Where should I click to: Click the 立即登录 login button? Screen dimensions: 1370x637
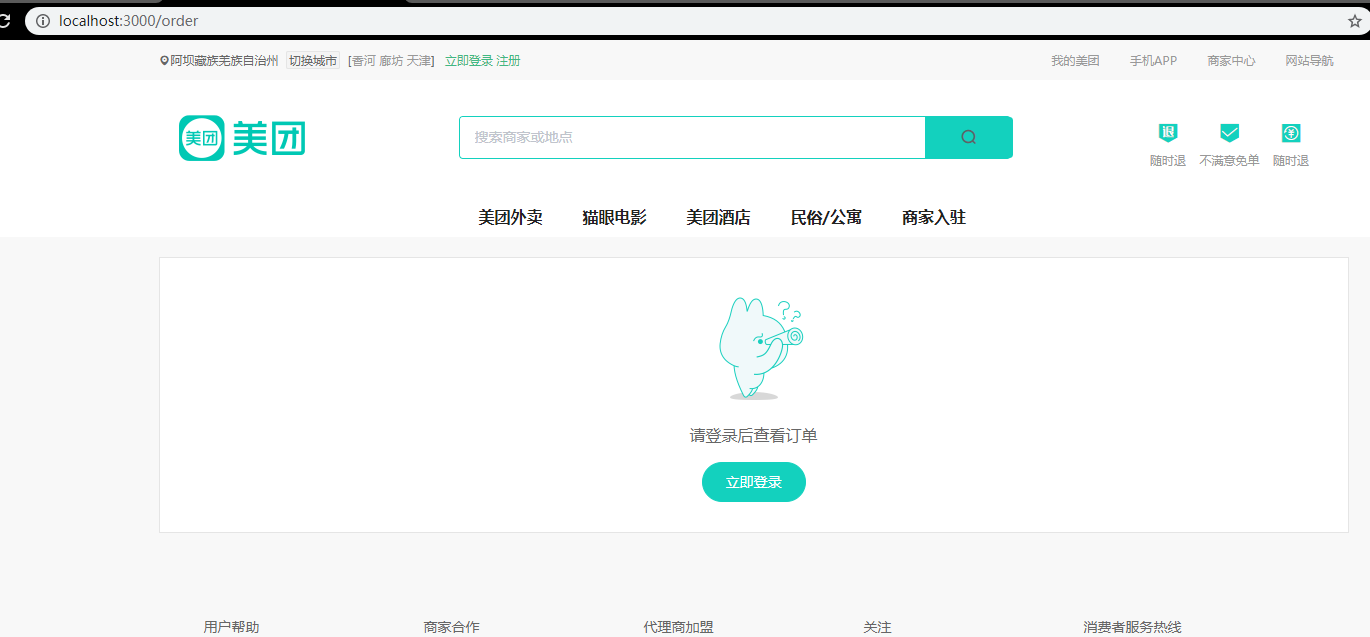[x=753, y=481]
